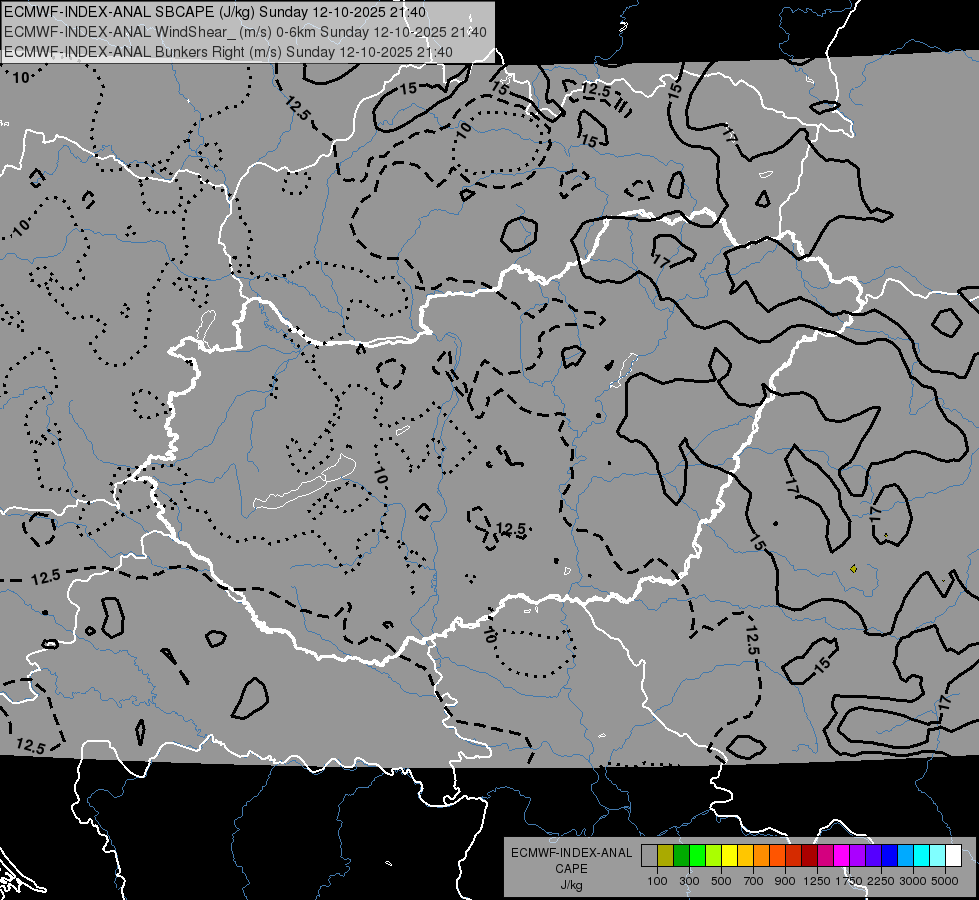979x900 pixels.
Task: Select the dark red swatch before 1250
Action: tap(810, 856)
